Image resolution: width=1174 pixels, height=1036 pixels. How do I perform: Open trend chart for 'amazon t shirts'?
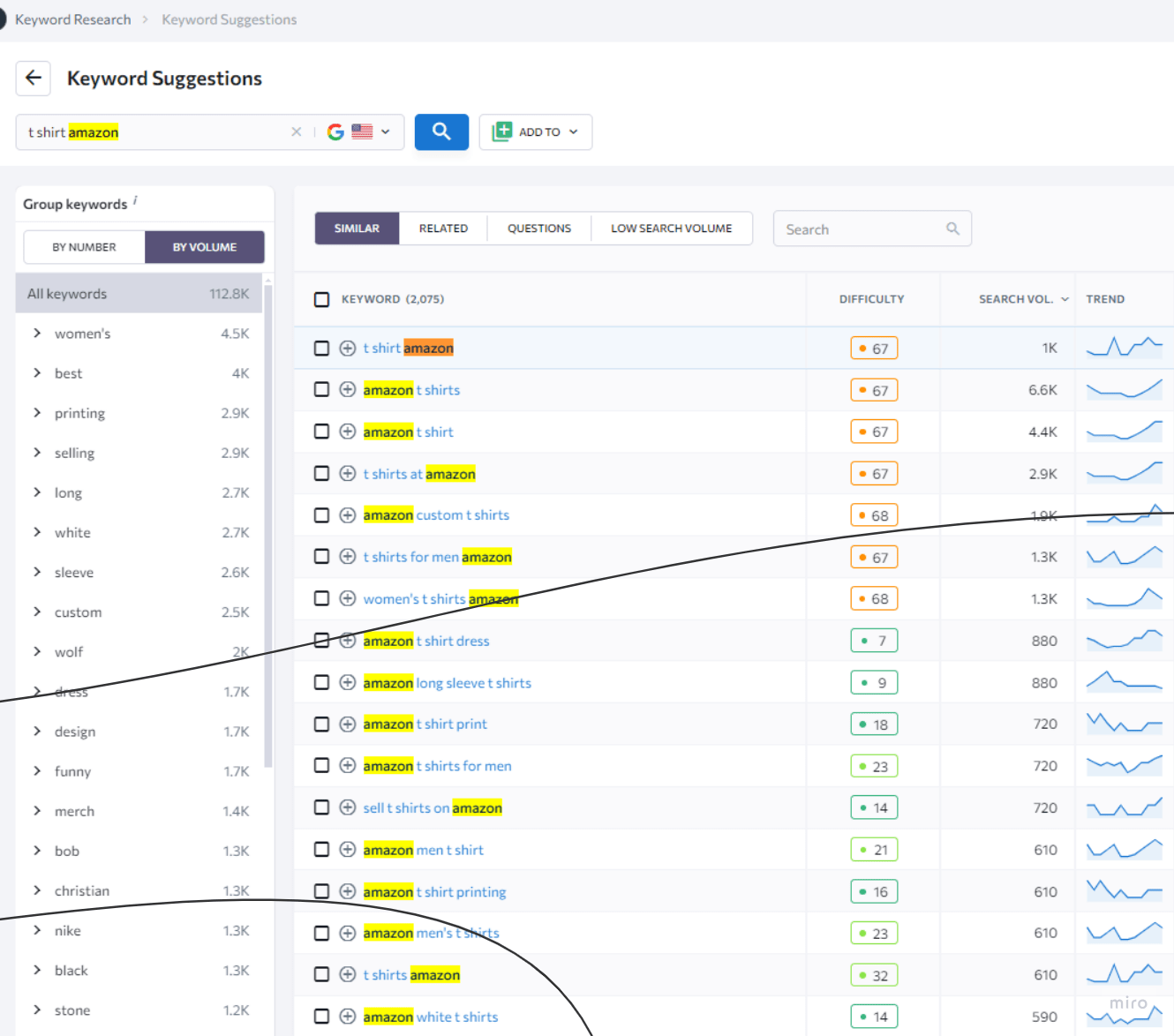(x=1125, y=389)
